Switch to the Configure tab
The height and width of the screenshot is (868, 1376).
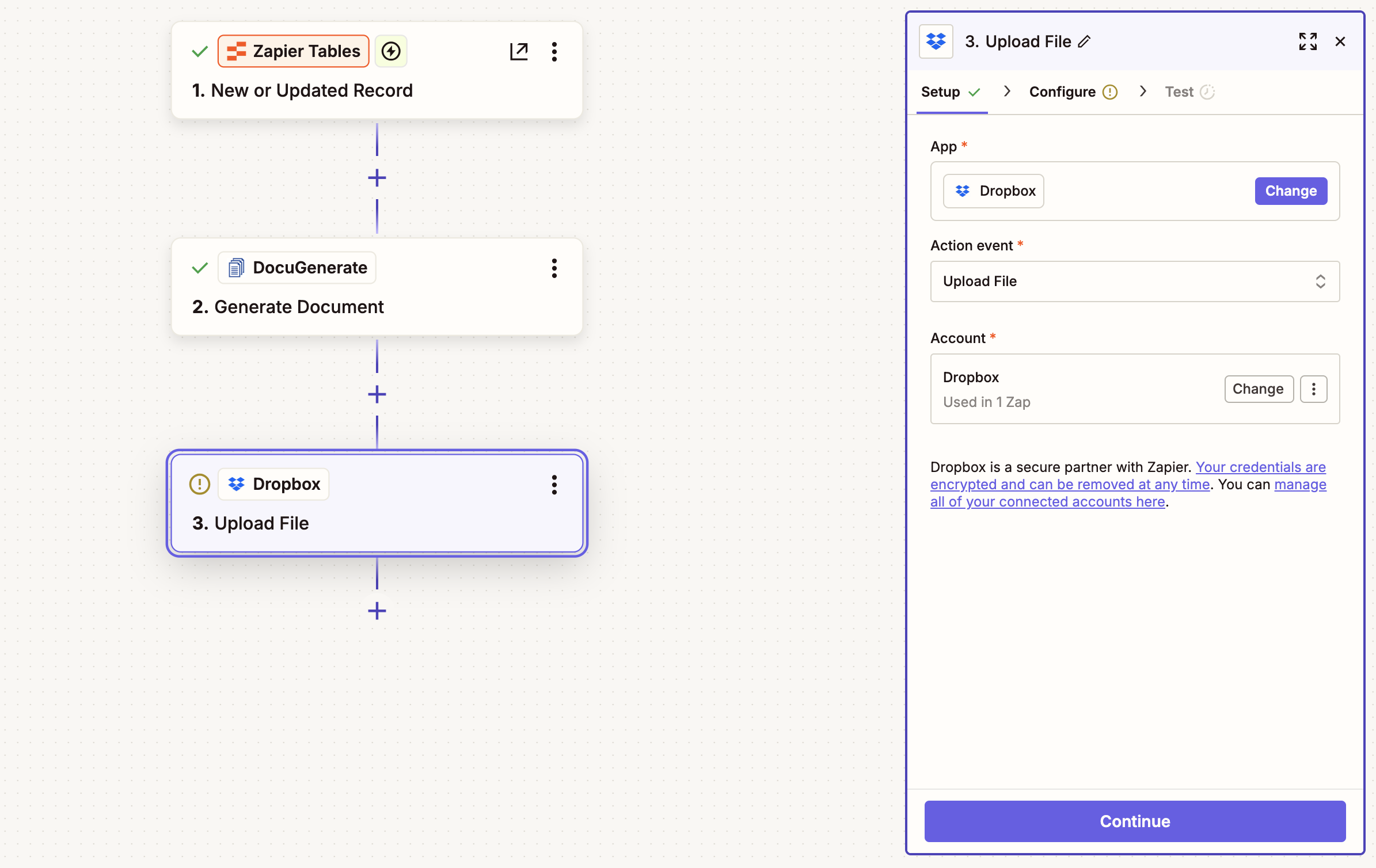[1073, 92]
